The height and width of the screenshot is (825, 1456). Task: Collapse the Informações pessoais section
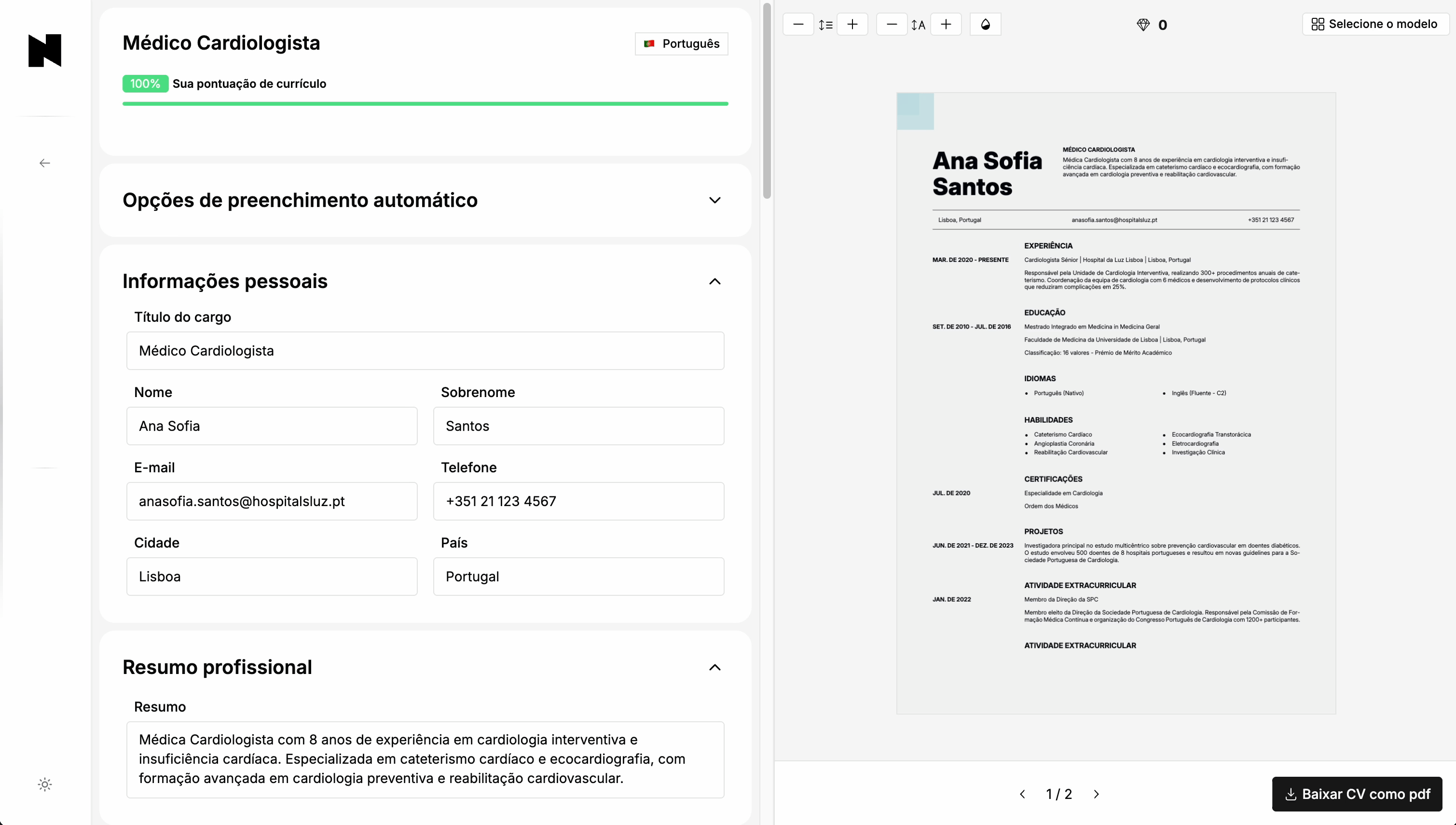click(x=714, y=282)
